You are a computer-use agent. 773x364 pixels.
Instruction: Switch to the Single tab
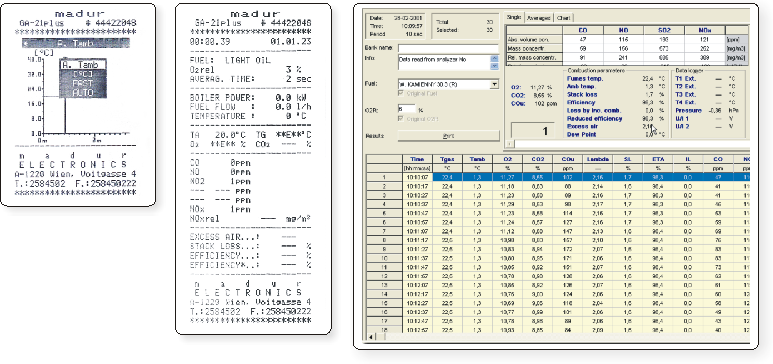pyautogui.click(x=514, y=18)
